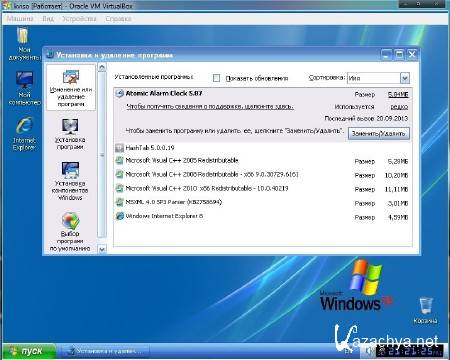Open VirtualBox 'Машина' menu
This screenshot has width=450, height=360.
coord(20,19)
